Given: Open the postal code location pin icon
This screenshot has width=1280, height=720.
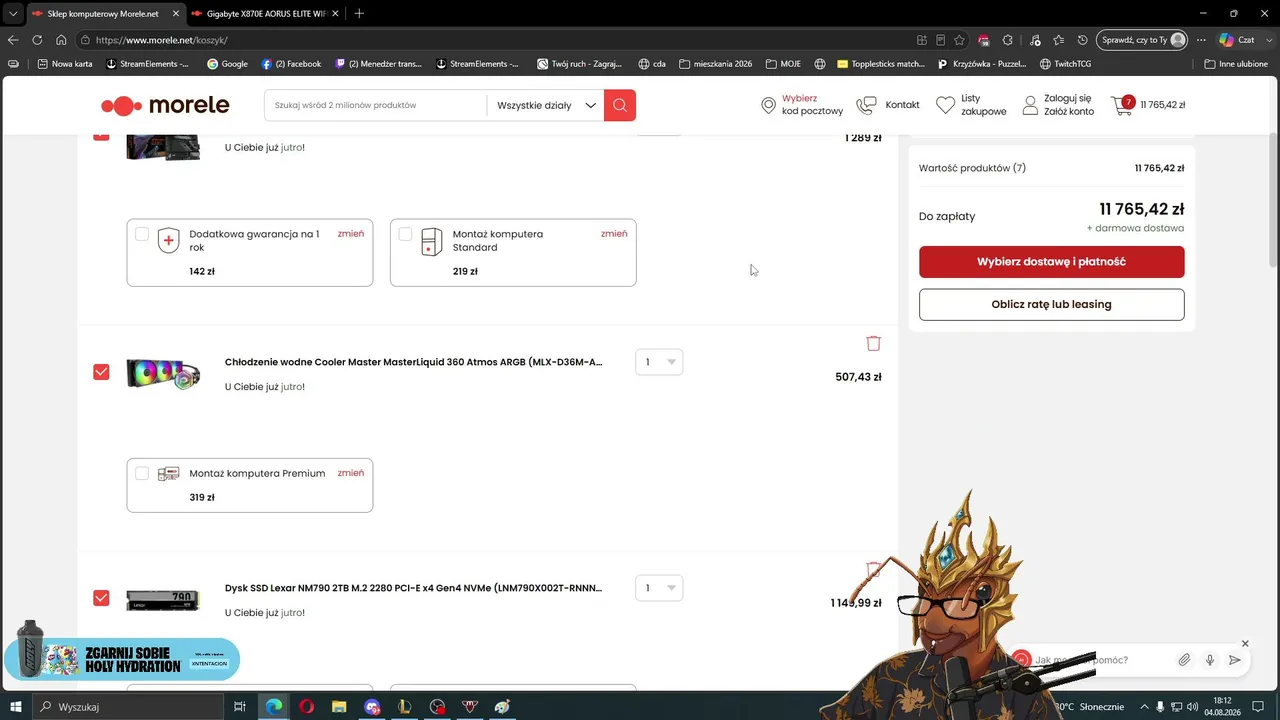Looking at the screenshot, I should (x=768, y=105).
